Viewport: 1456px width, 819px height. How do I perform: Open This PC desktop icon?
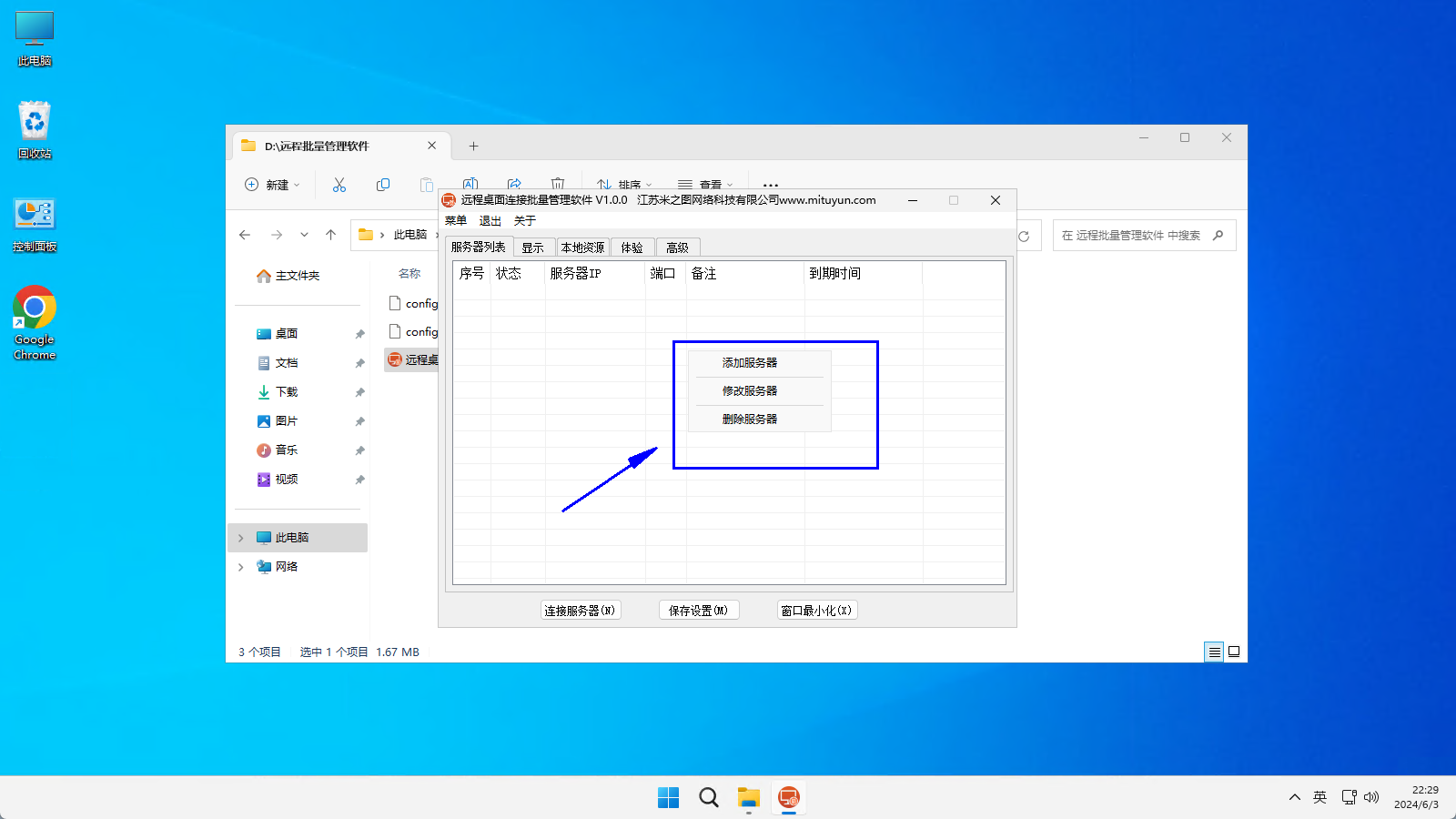pos(35,39)
